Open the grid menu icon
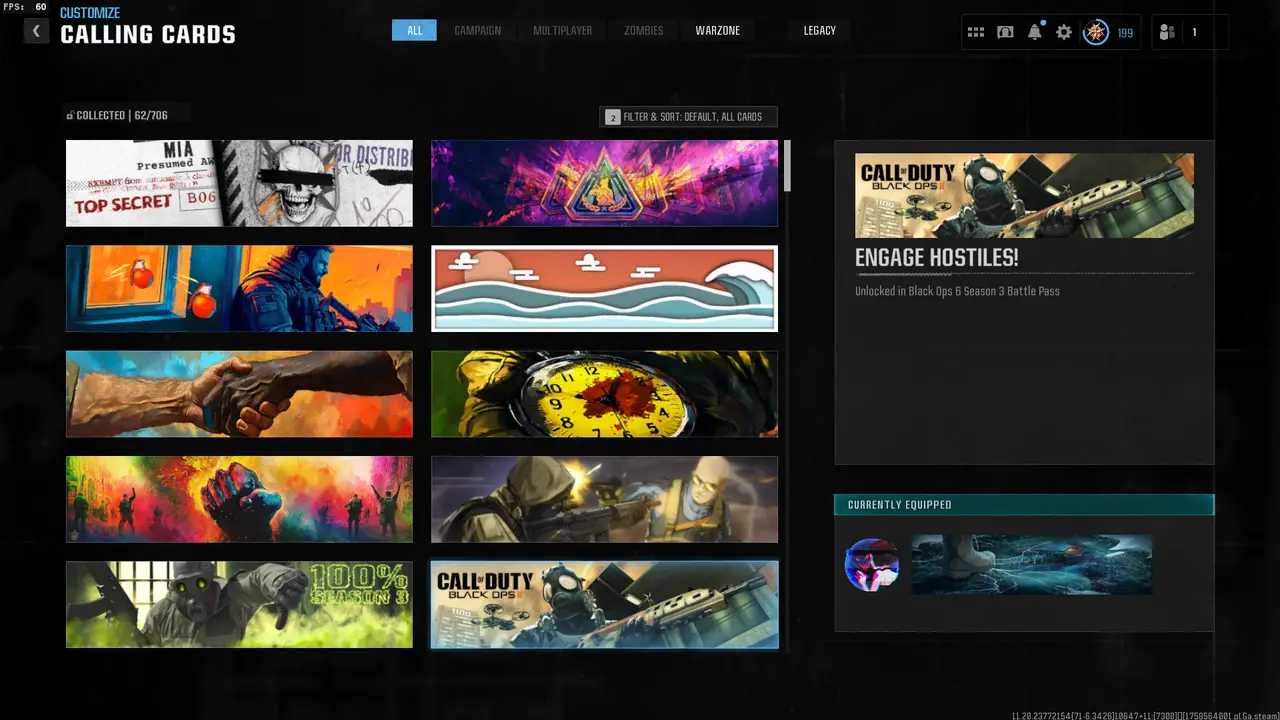This screenshot has height=720, width=1280. [x=976, y=32]
